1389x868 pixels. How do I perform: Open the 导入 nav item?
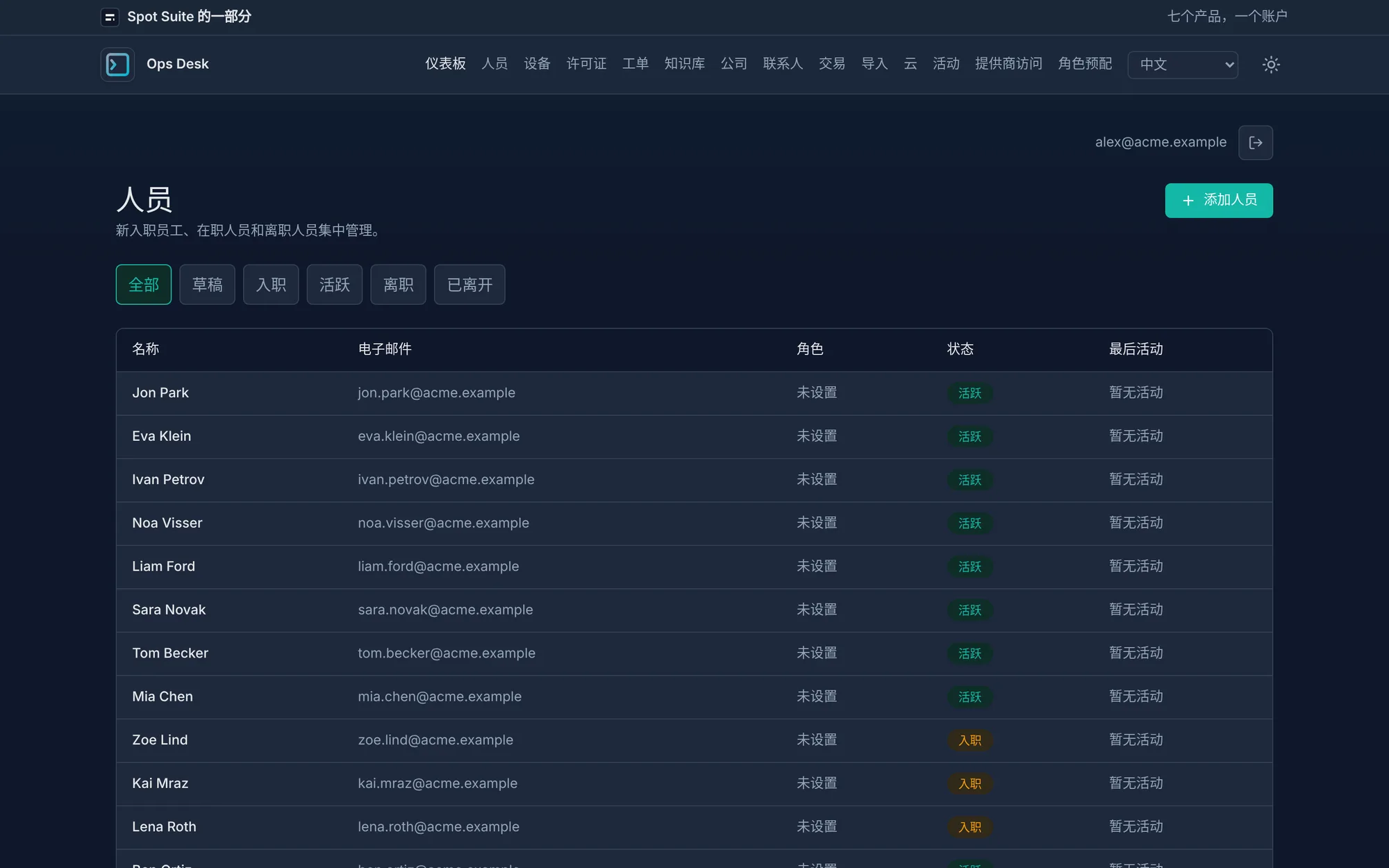874,64
